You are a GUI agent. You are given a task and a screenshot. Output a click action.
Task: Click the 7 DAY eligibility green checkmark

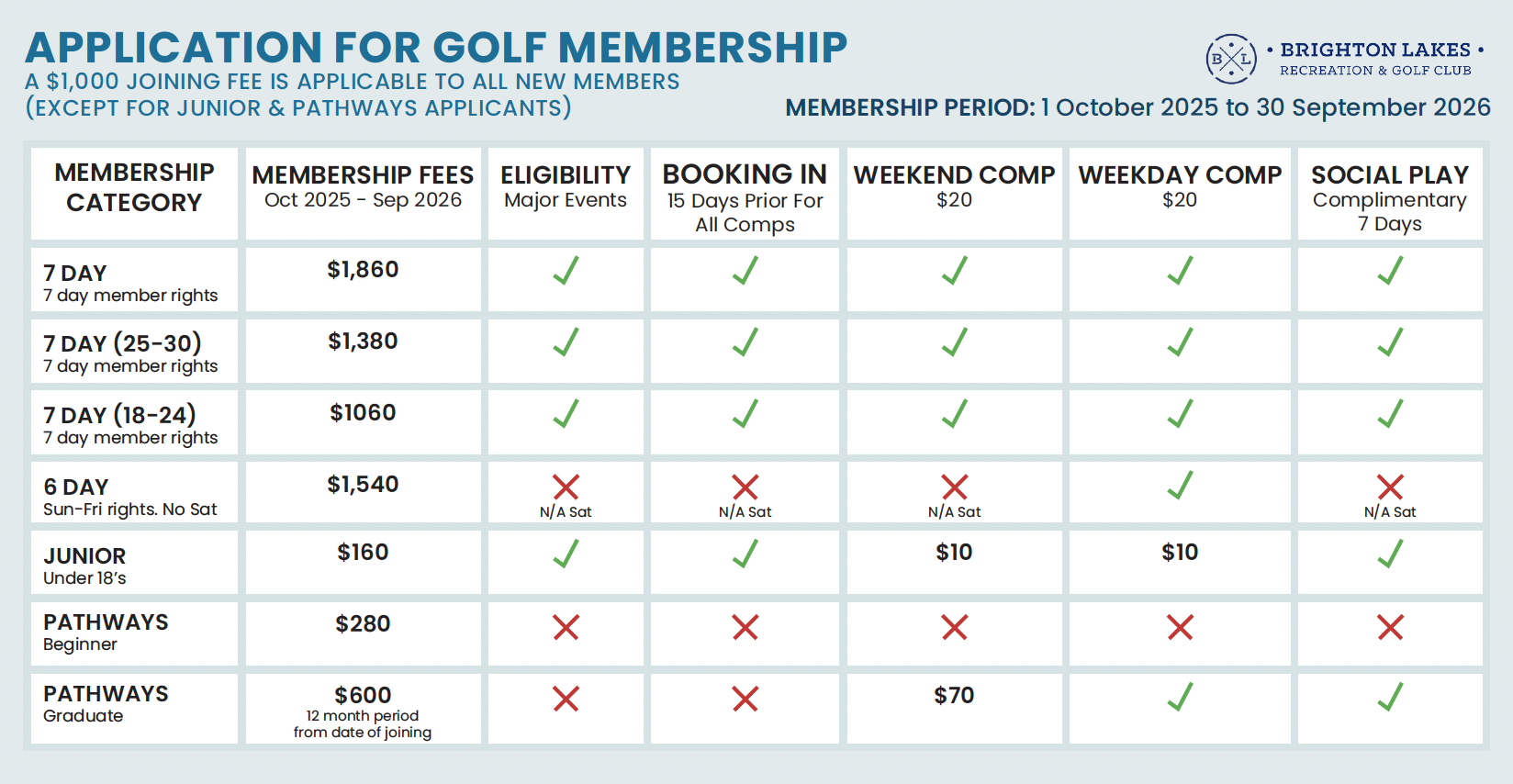pos(566,271)
